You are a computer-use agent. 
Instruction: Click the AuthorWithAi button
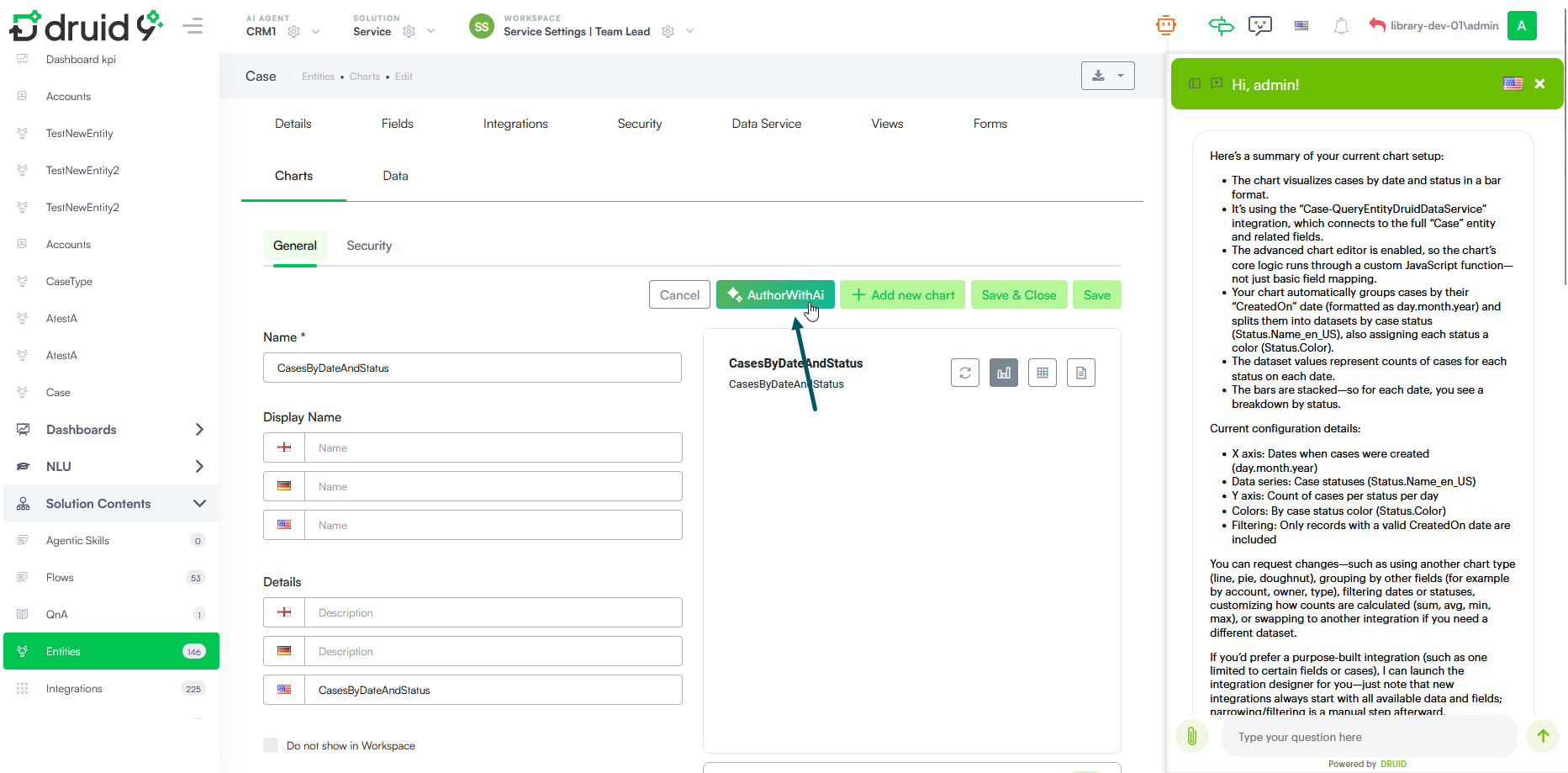tap(775, 295)
